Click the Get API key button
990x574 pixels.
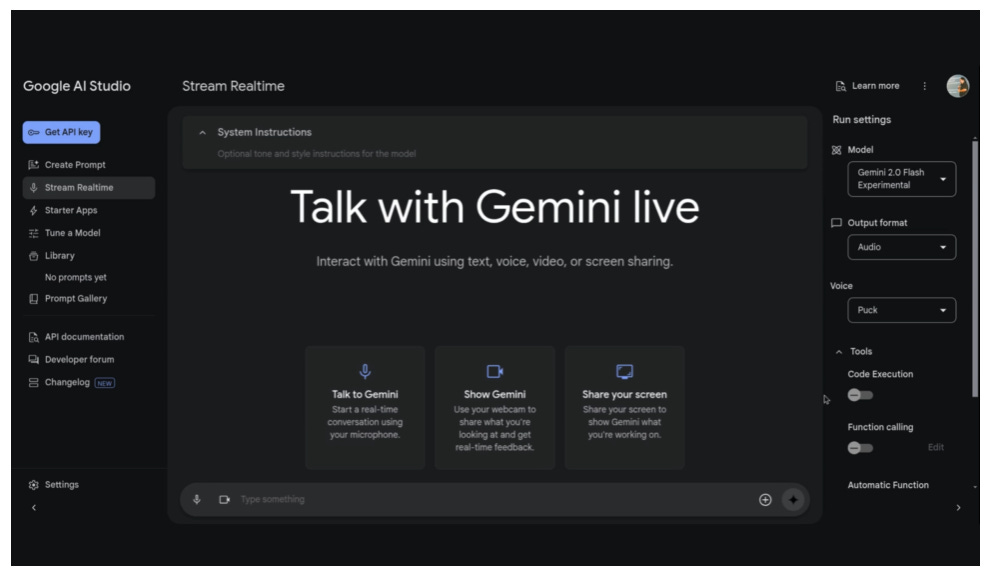coord(61,132)
